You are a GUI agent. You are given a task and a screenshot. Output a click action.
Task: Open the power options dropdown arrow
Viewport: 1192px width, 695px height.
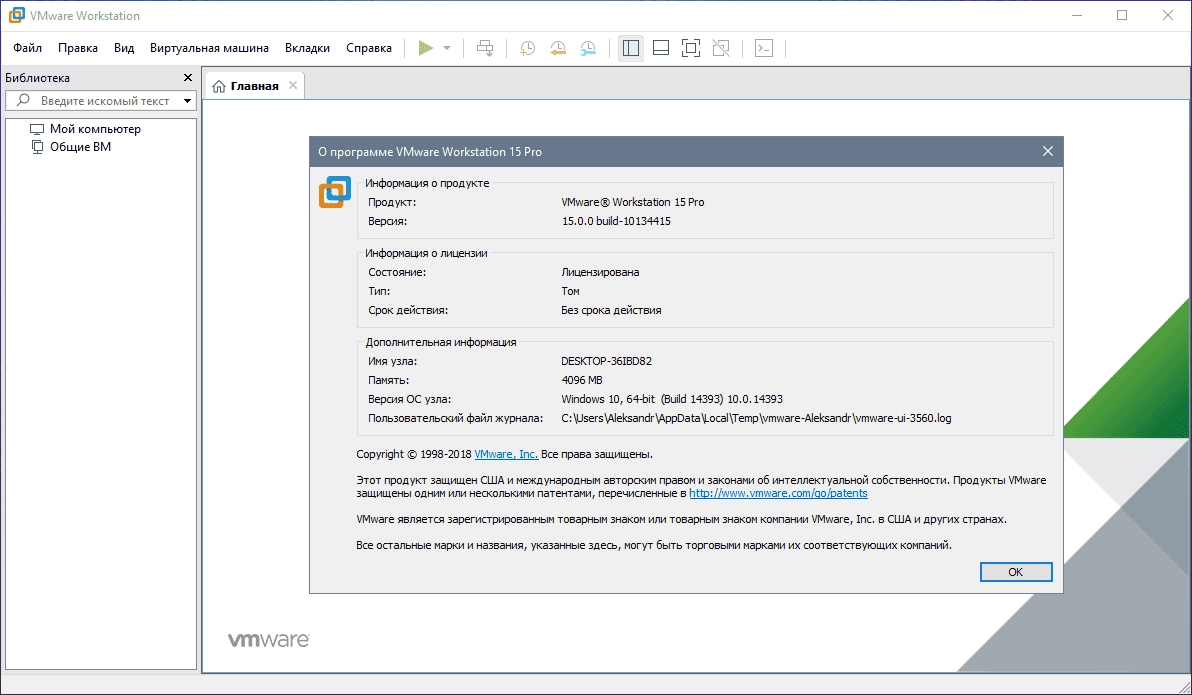(447, 48)
